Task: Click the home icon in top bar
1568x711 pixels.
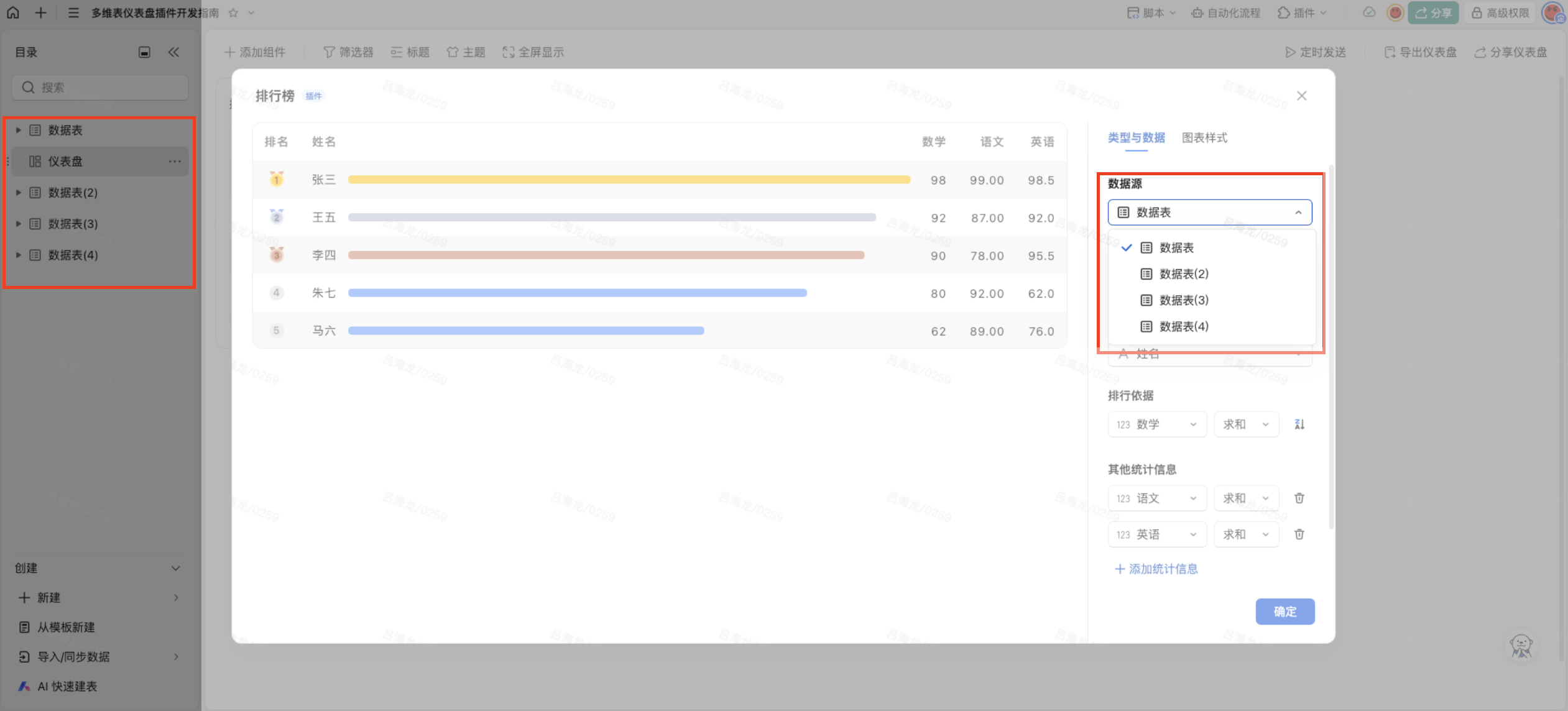Action: tap(13, 12)
